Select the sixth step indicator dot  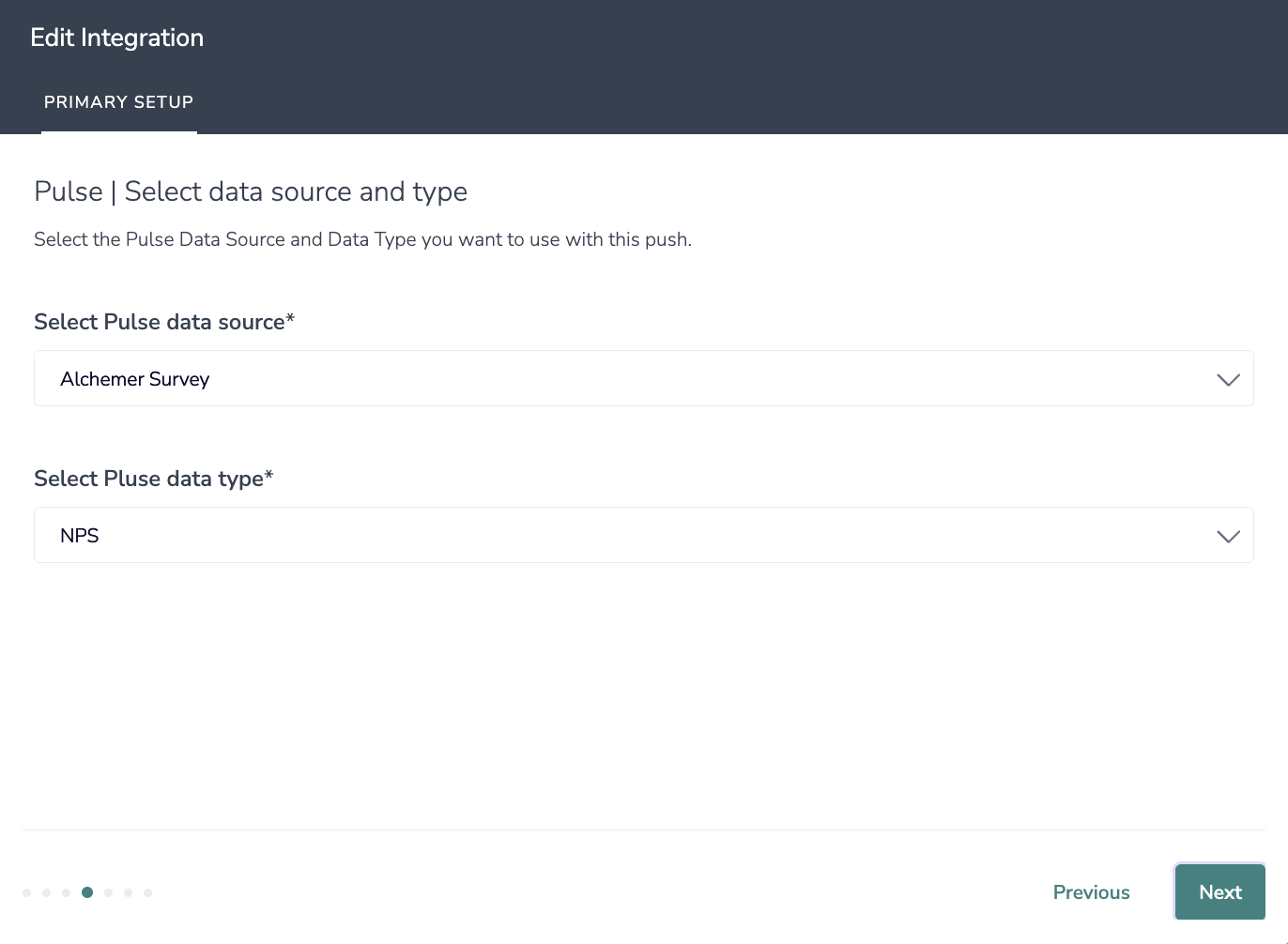[129, 892]
